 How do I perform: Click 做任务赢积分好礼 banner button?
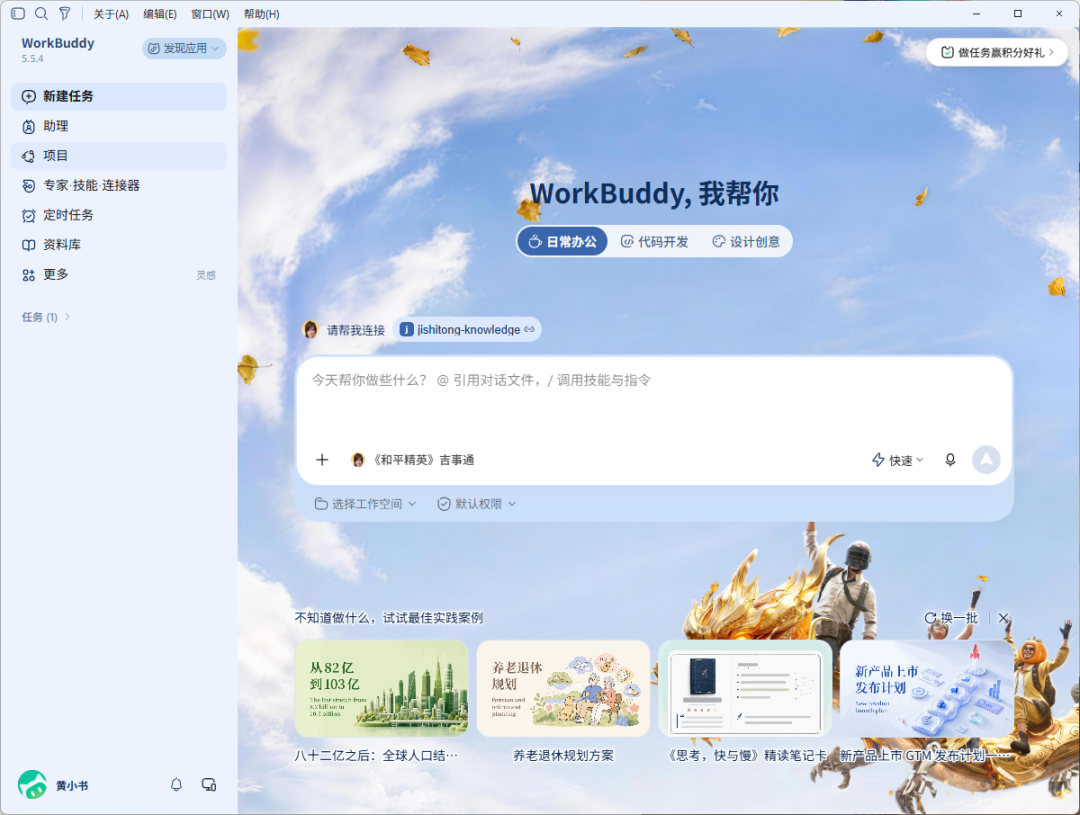point(997,52)
